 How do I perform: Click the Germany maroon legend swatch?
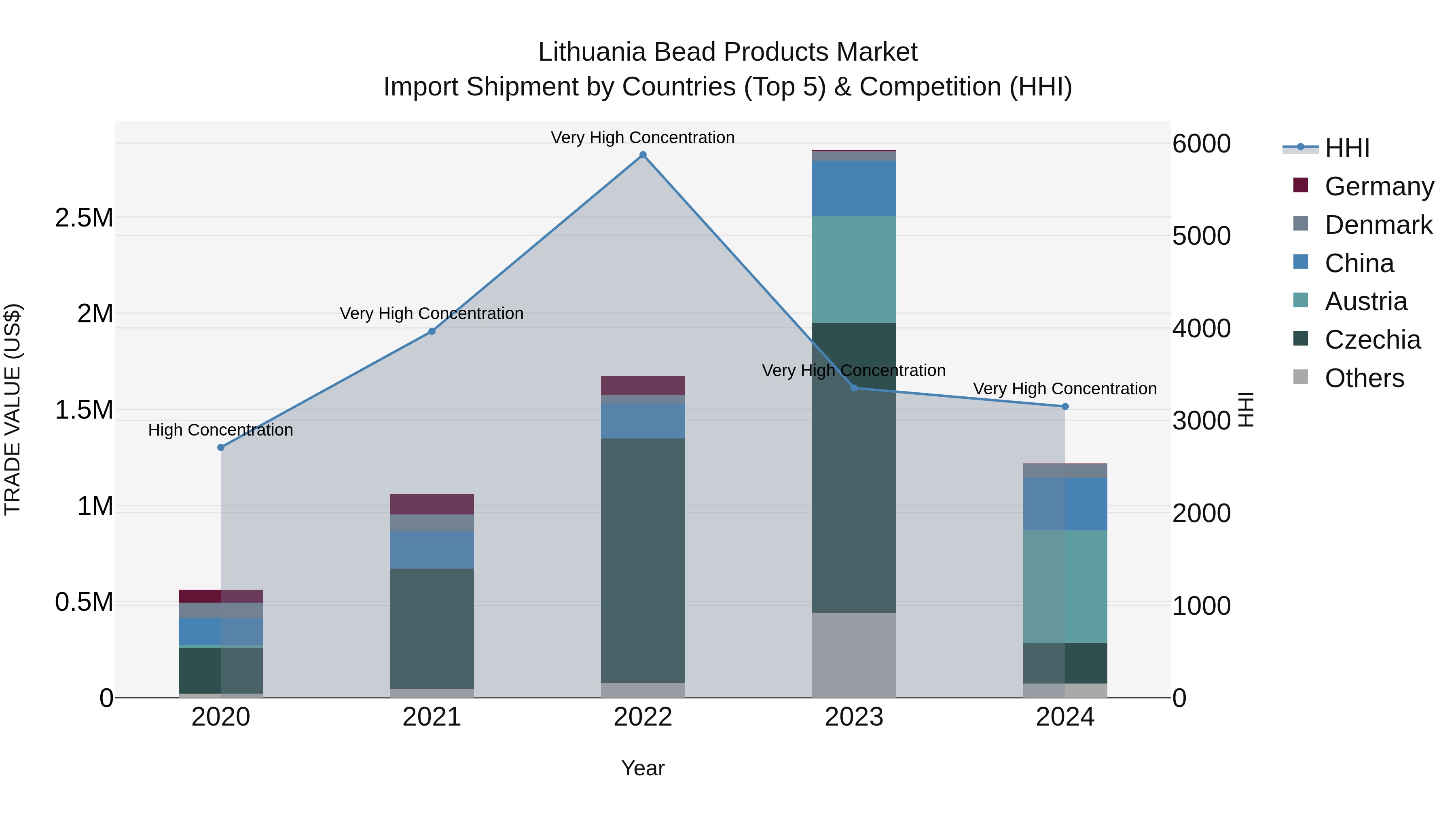(x=1301, y=185)
